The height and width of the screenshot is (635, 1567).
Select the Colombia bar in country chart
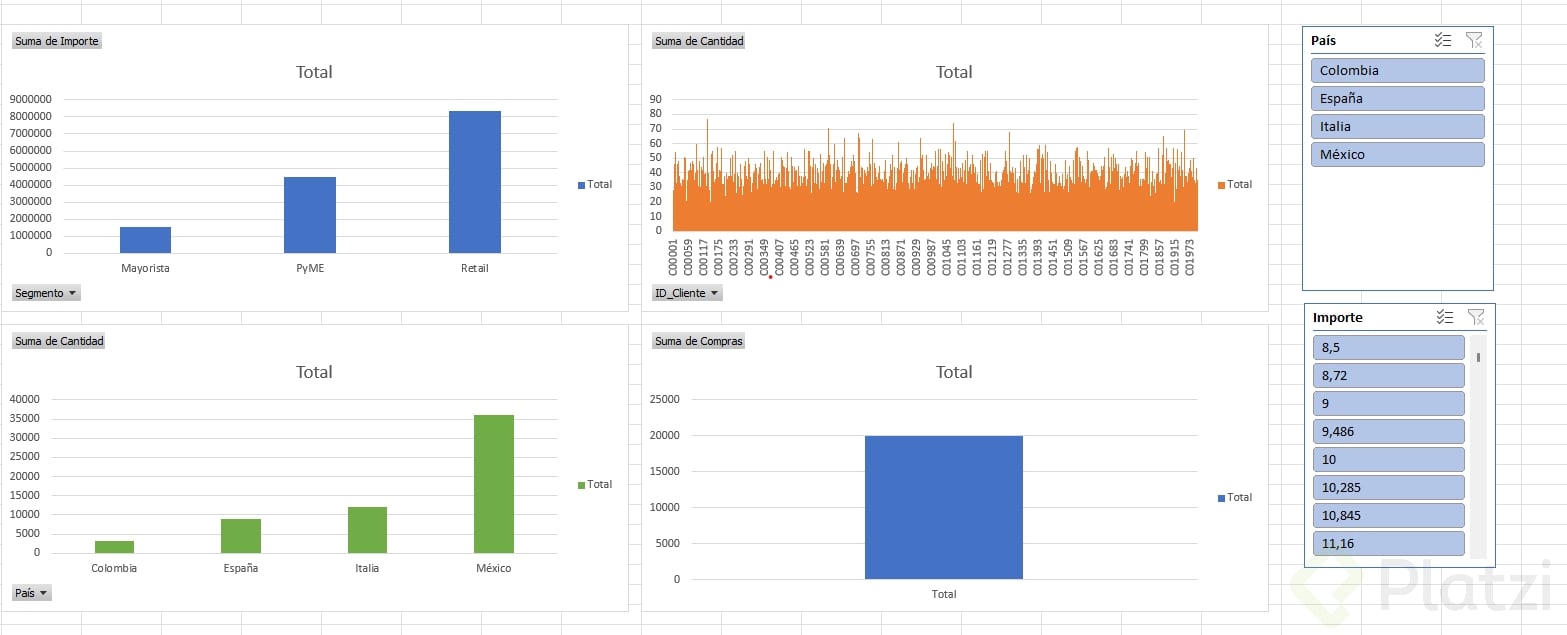point(114,547)
